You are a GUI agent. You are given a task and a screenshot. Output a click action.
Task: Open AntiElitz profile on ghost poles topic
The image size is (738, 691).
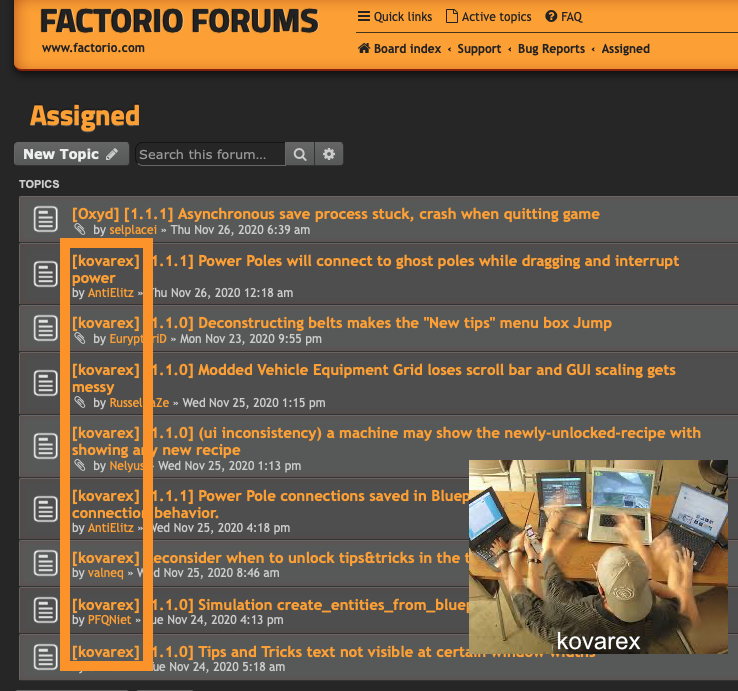point(111,293)
